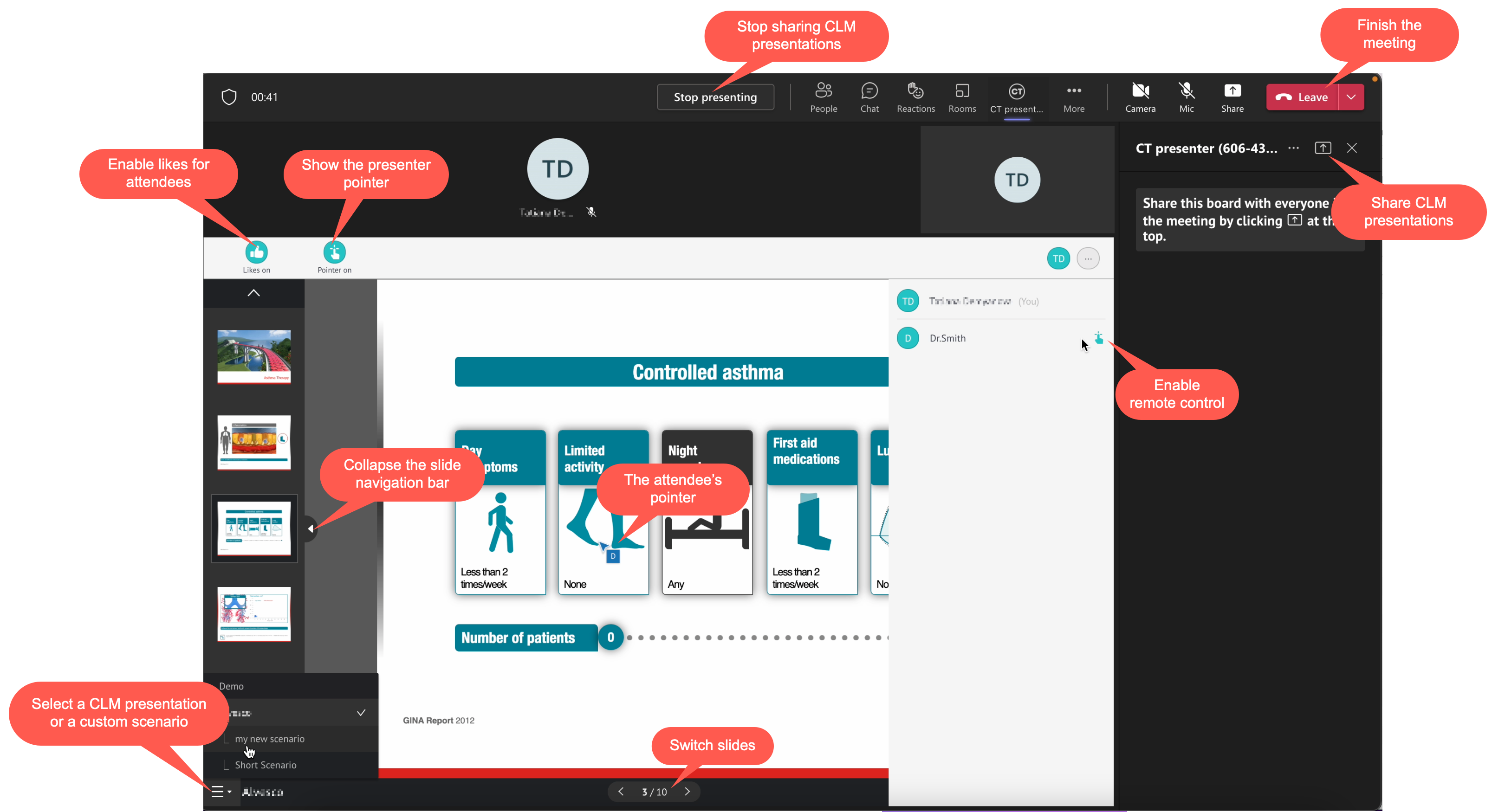
Task: Click the share board upload icon
Action: pyautogui.click(x=1323, y=148)
